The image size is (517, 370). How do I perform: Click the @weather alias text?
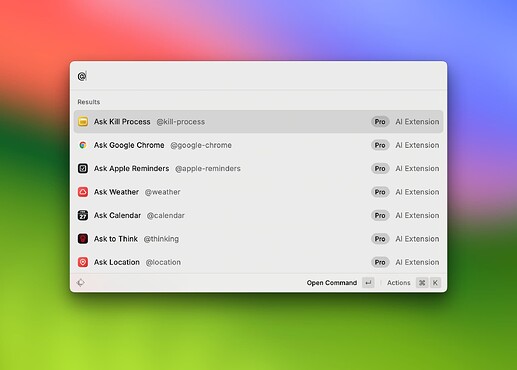(162, 192)
